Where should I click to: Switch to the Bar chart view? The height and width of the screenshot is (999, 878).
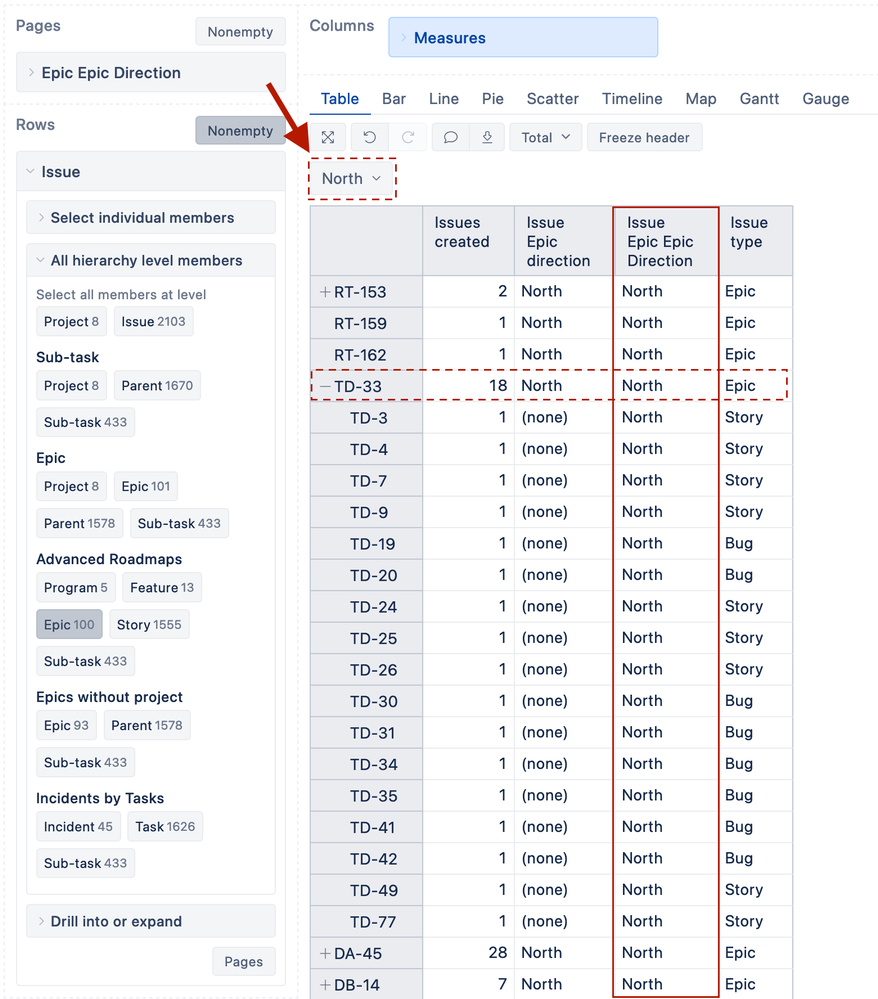(393, 99)
